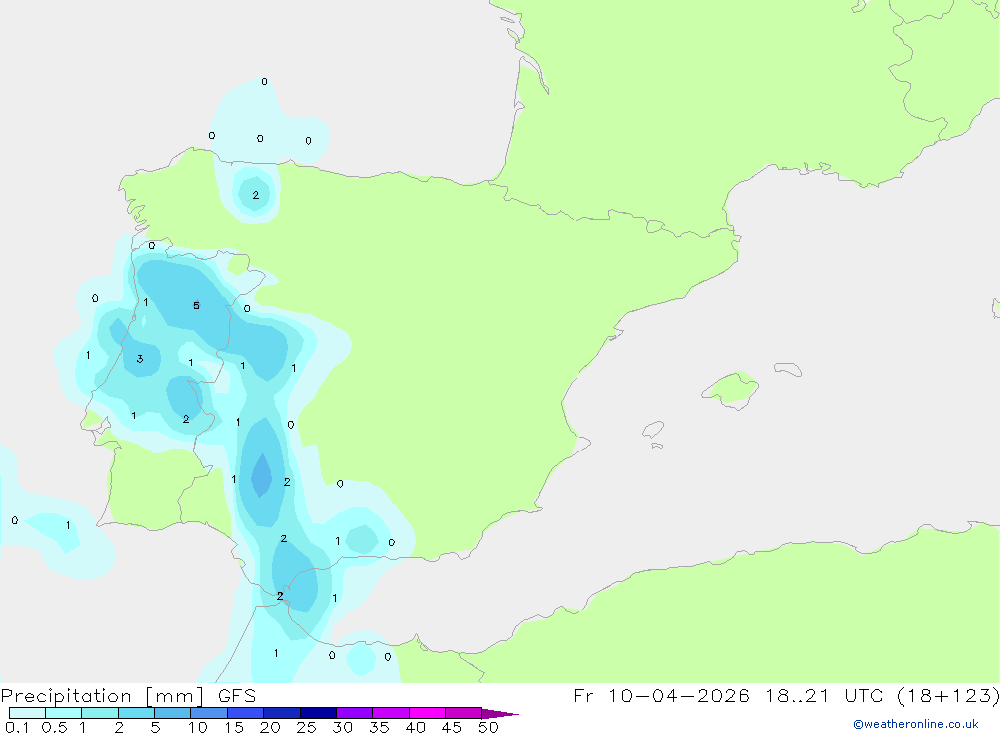This screenshot has height=733, width=1000.
Task: Click the precipitation value '5' on the map
Action: pyautogui.click(x=196, y=306)
